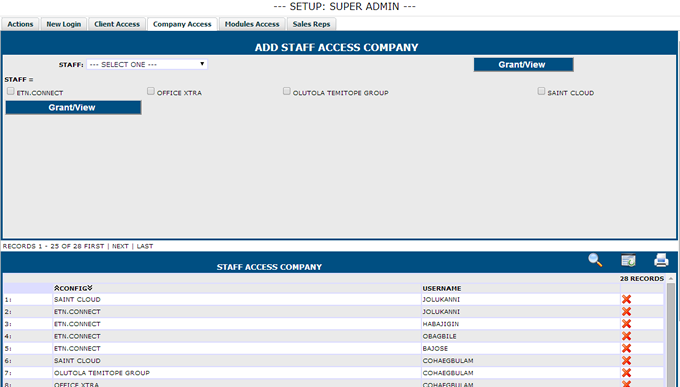Delete row 5 BAJOSE entry

point(626,348)
